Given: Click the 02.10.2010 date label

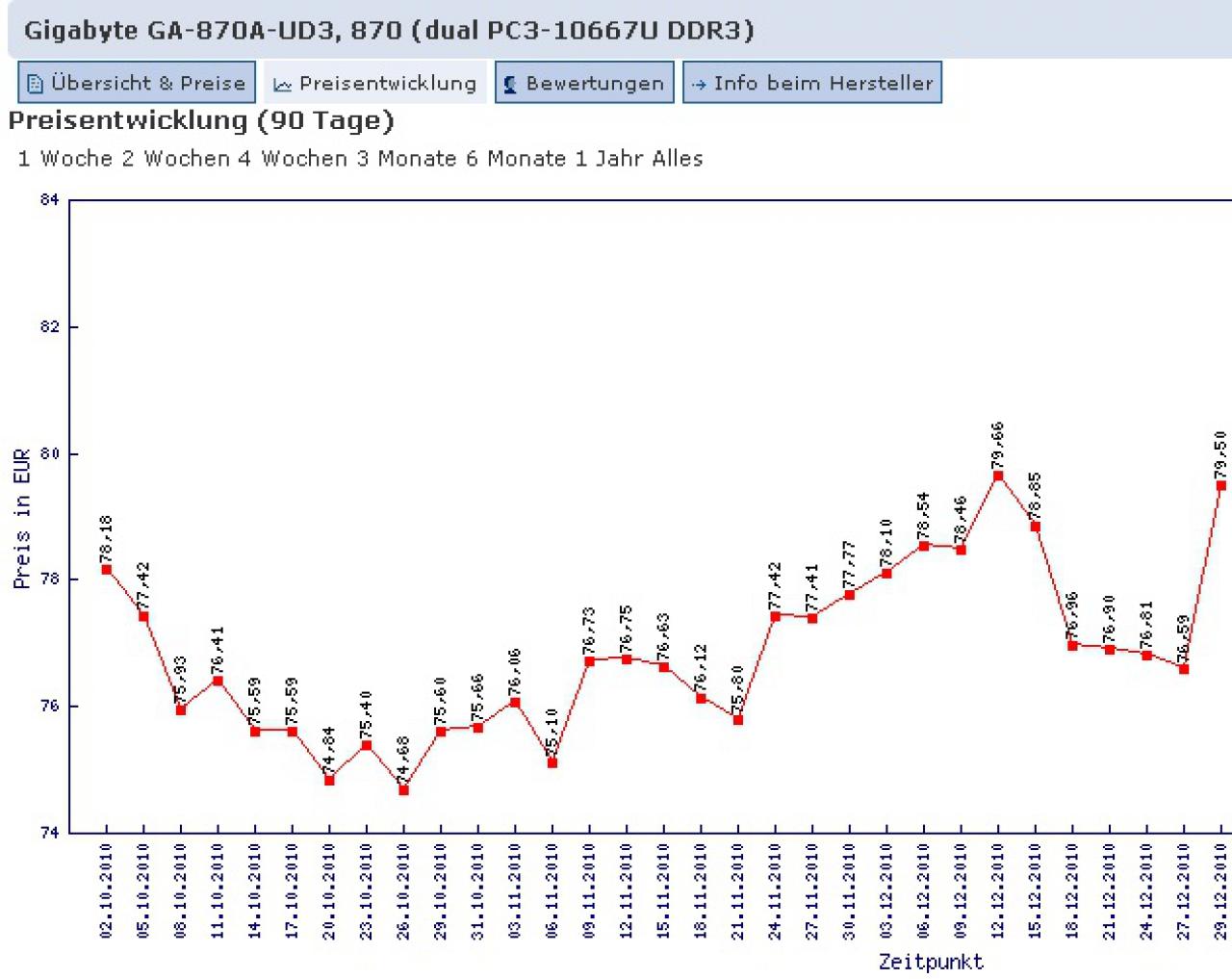Looking at the screenshot, I should pos(106,891).
